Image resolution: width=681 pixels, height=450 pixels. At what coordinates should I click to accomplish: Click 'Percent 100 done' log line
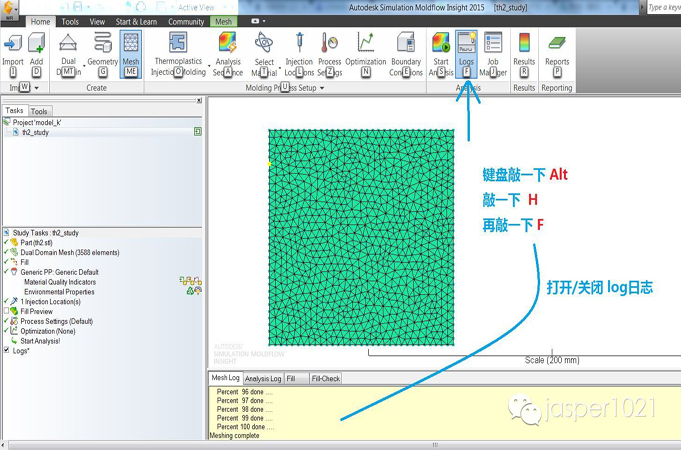tap(245, 427)
